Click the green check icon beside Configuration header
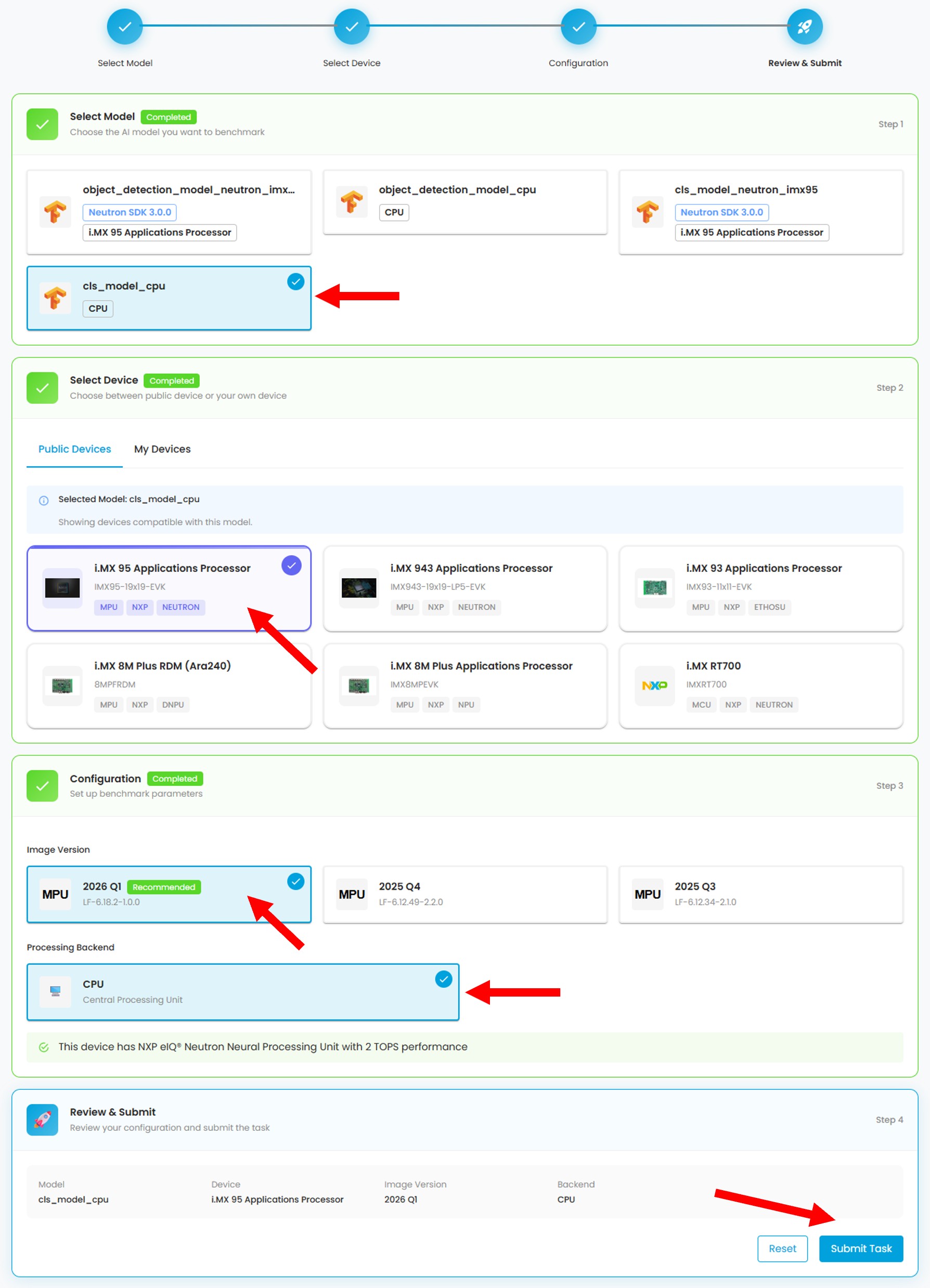This screenshot has height=1288, width=930. pos(42,786)
